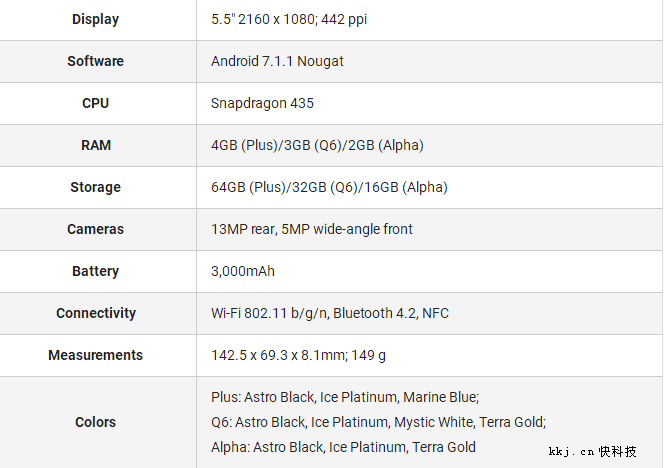Screen dimensions: 665x468
Task: Select the 3,000mAh battery value
Action: pyautogui.click(x=243, y=271)
